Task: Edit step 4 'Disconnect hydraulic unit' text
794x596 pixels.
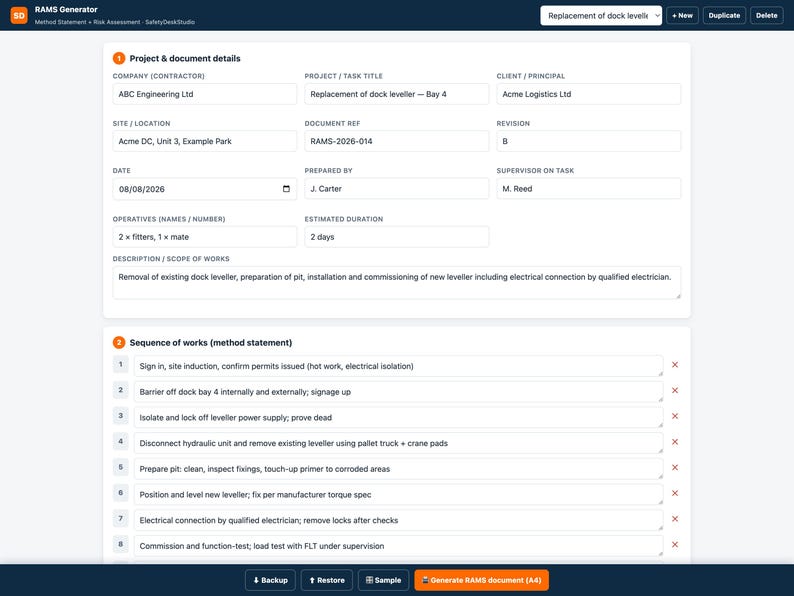Action: pos(398,443)
